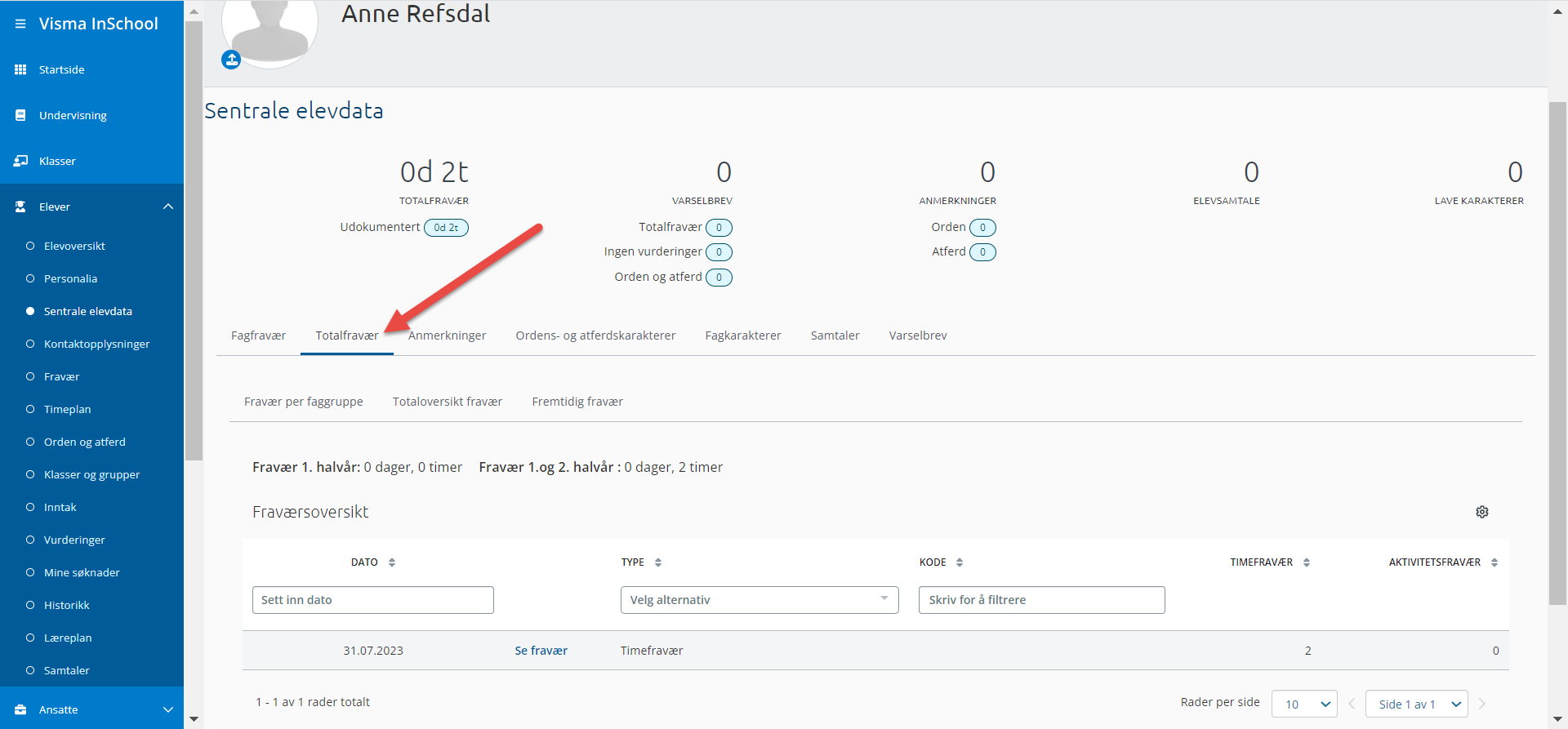This screenshot has height=729, width=1568.
Task: Upload profile photo via blue icon
Action: (x=231, y=60)
